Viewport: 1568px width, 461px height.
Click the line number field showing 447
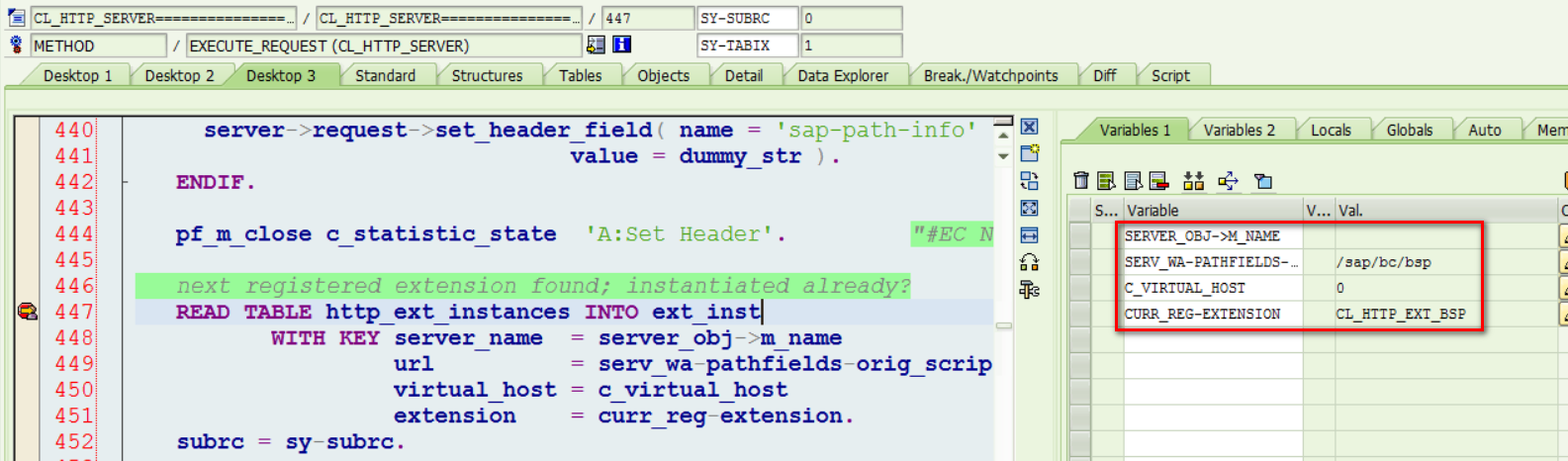[x=648, y=18]
